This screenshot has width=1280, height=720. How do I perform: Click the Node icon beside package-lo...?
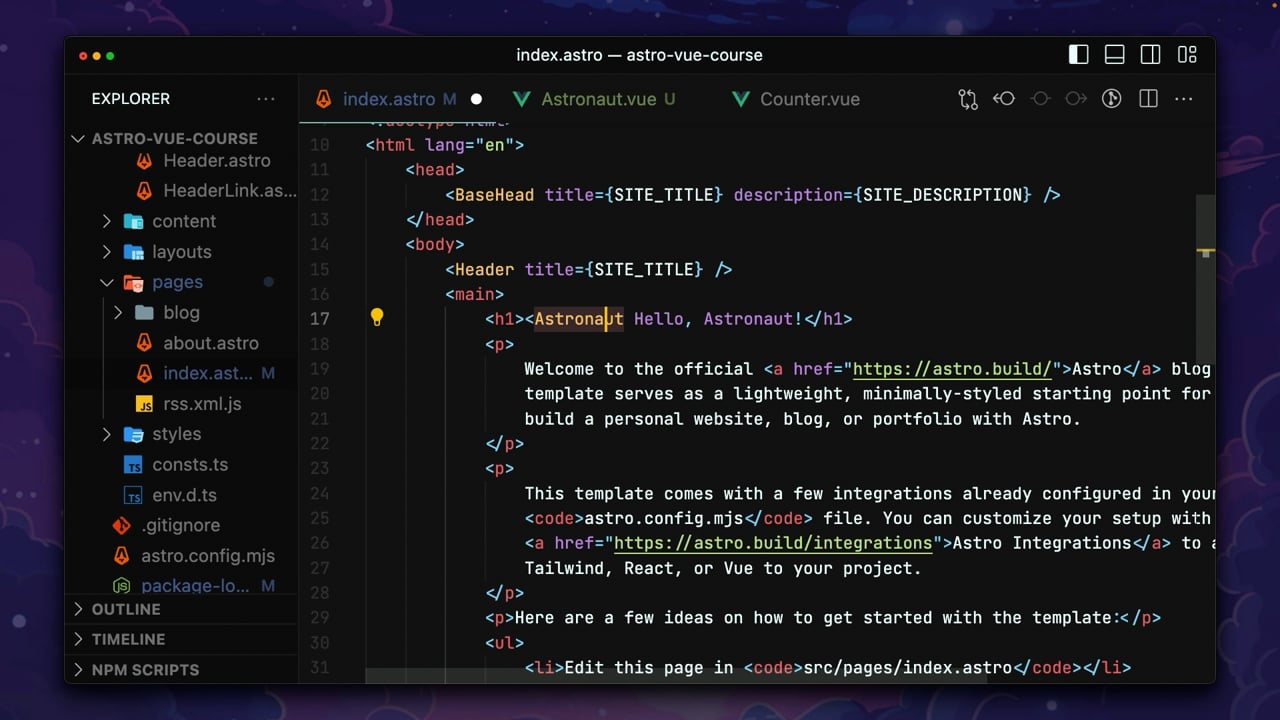[x=122, y=586]
